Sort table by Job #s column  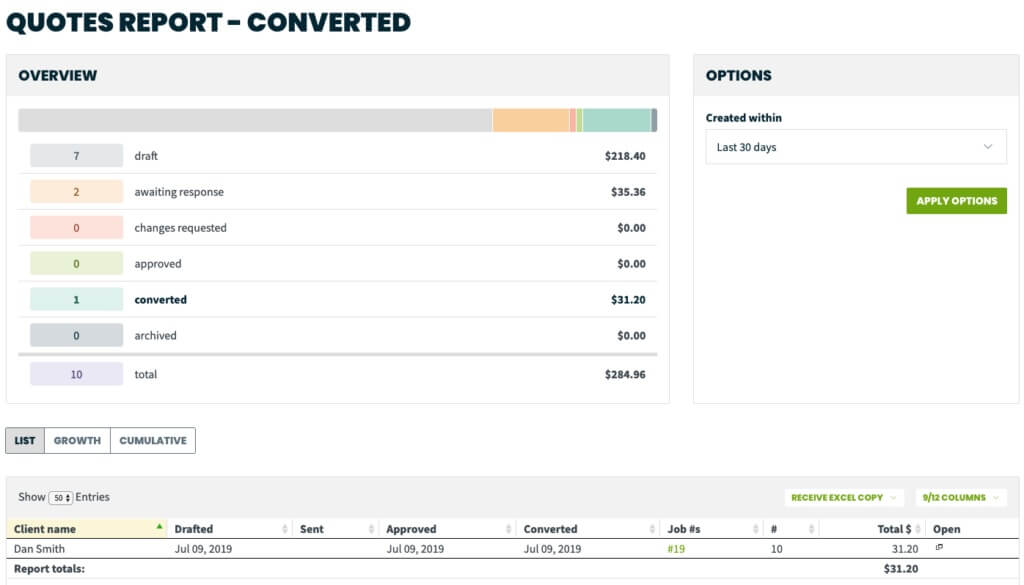pos(711,529)
